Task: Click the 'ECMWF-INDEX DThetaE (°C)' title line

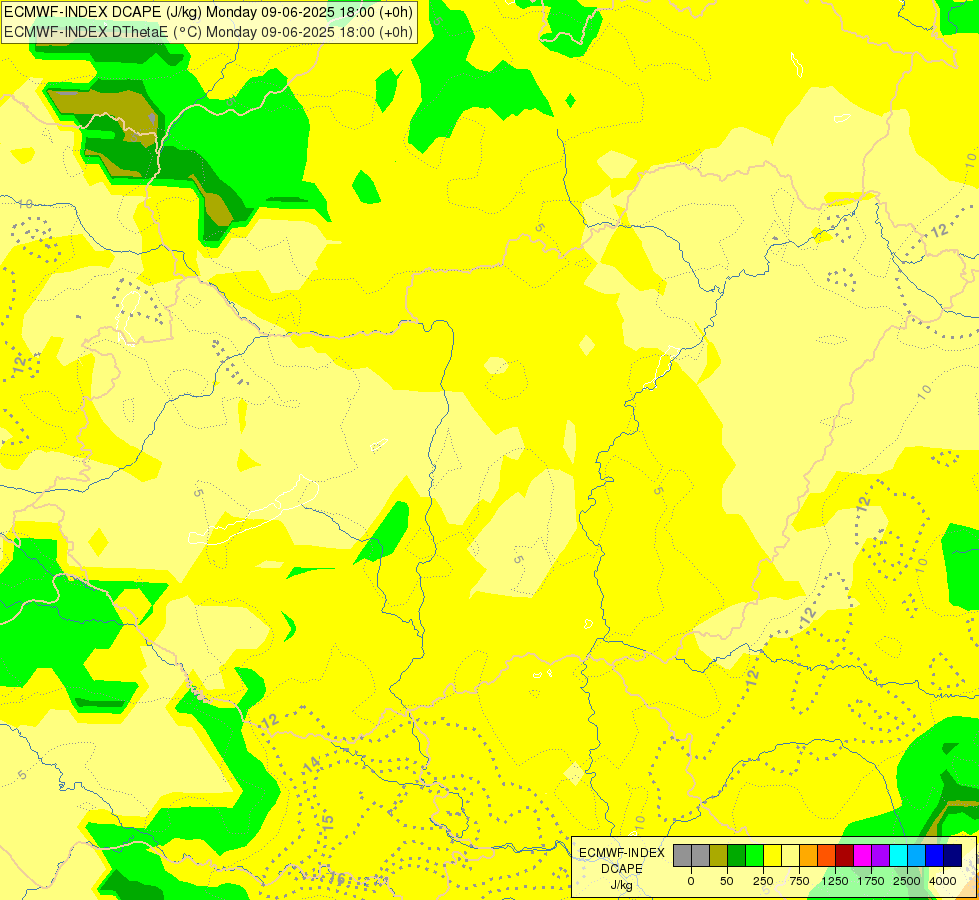Action: [208, 32]
